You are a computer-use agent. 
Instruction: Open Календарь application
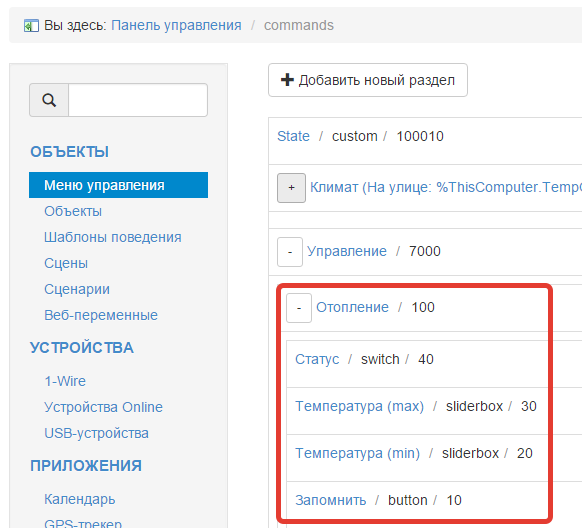point(79,499)
